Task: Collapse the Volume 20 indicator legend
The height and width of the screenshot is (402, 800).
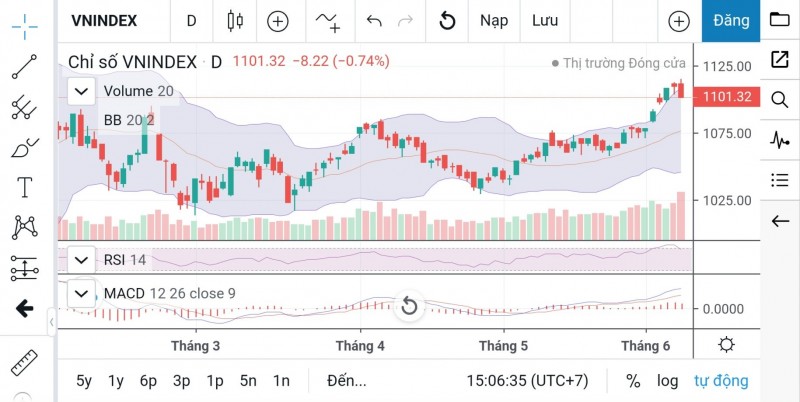Action: pos(82,91)
